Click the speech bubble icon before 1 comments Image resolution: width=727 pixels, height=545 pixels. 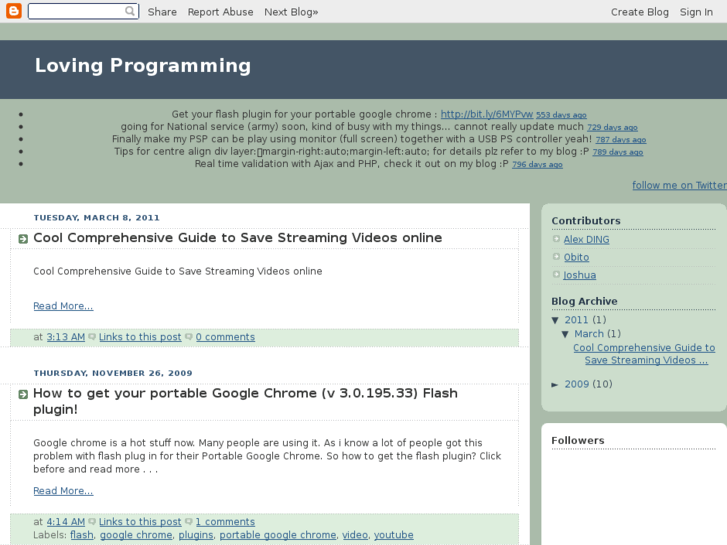[189, 521]
